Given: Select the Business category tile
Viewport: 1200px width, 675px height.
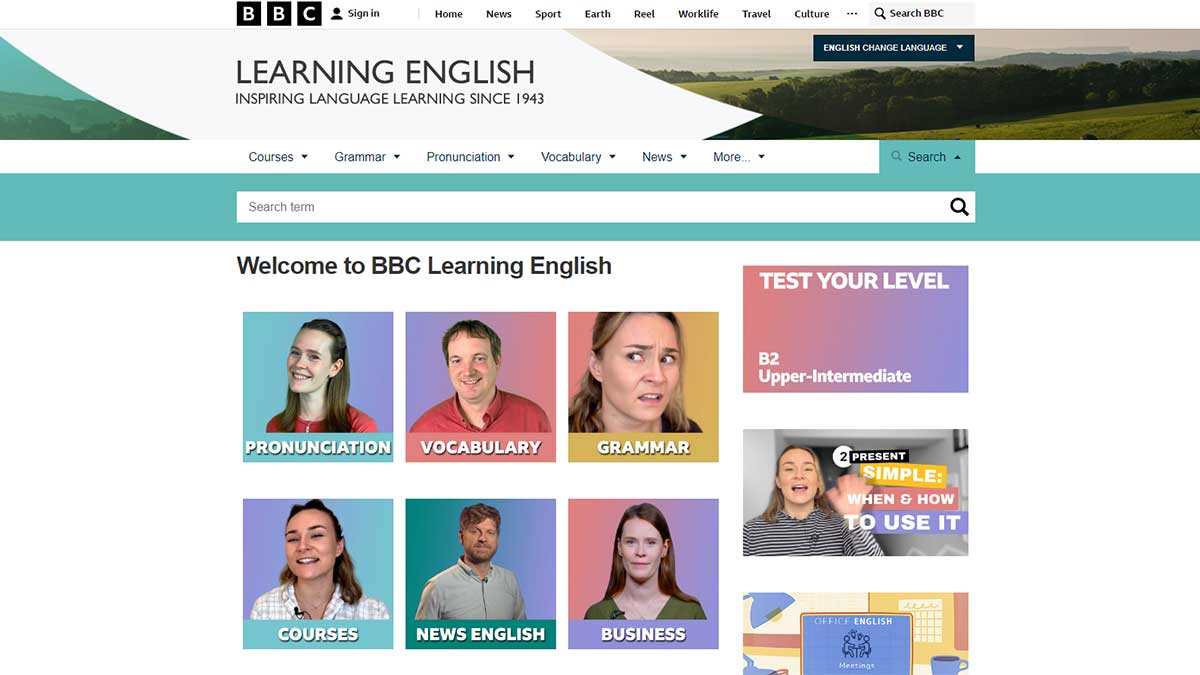Looking at the screenshot, I should coord(643,574).
